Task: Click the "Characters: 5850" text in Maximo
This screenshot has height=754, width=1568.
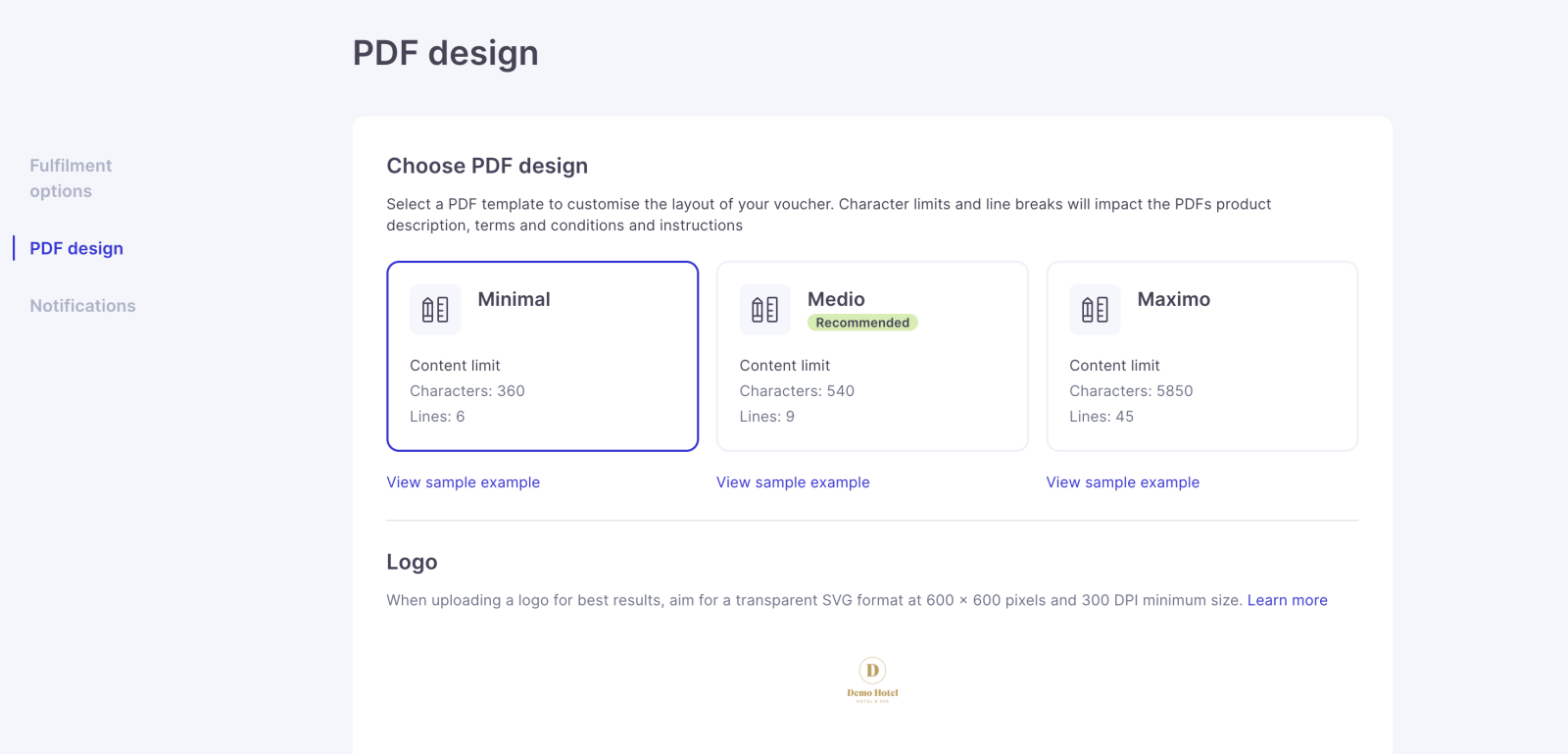Action: pos(1131,391)
